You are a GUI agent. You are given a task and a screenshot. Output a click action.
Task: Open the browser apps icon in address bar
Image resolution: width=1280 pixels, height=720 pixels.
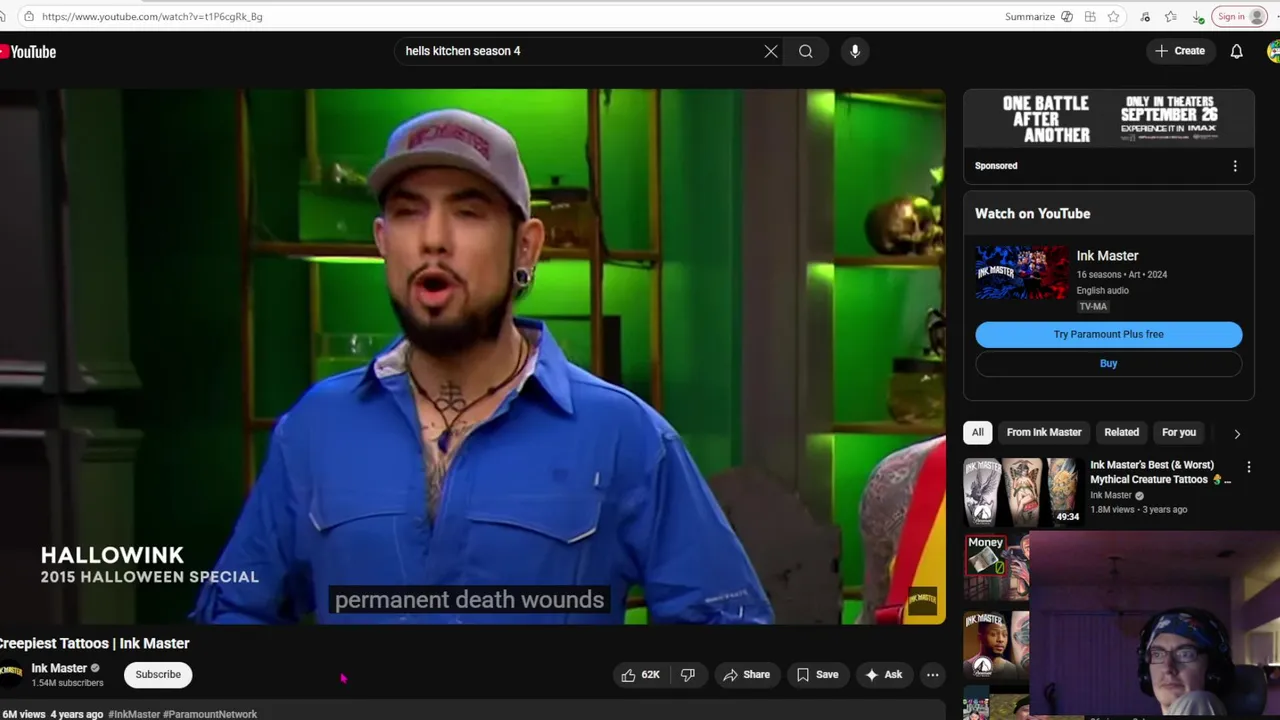click(1090, 16)
